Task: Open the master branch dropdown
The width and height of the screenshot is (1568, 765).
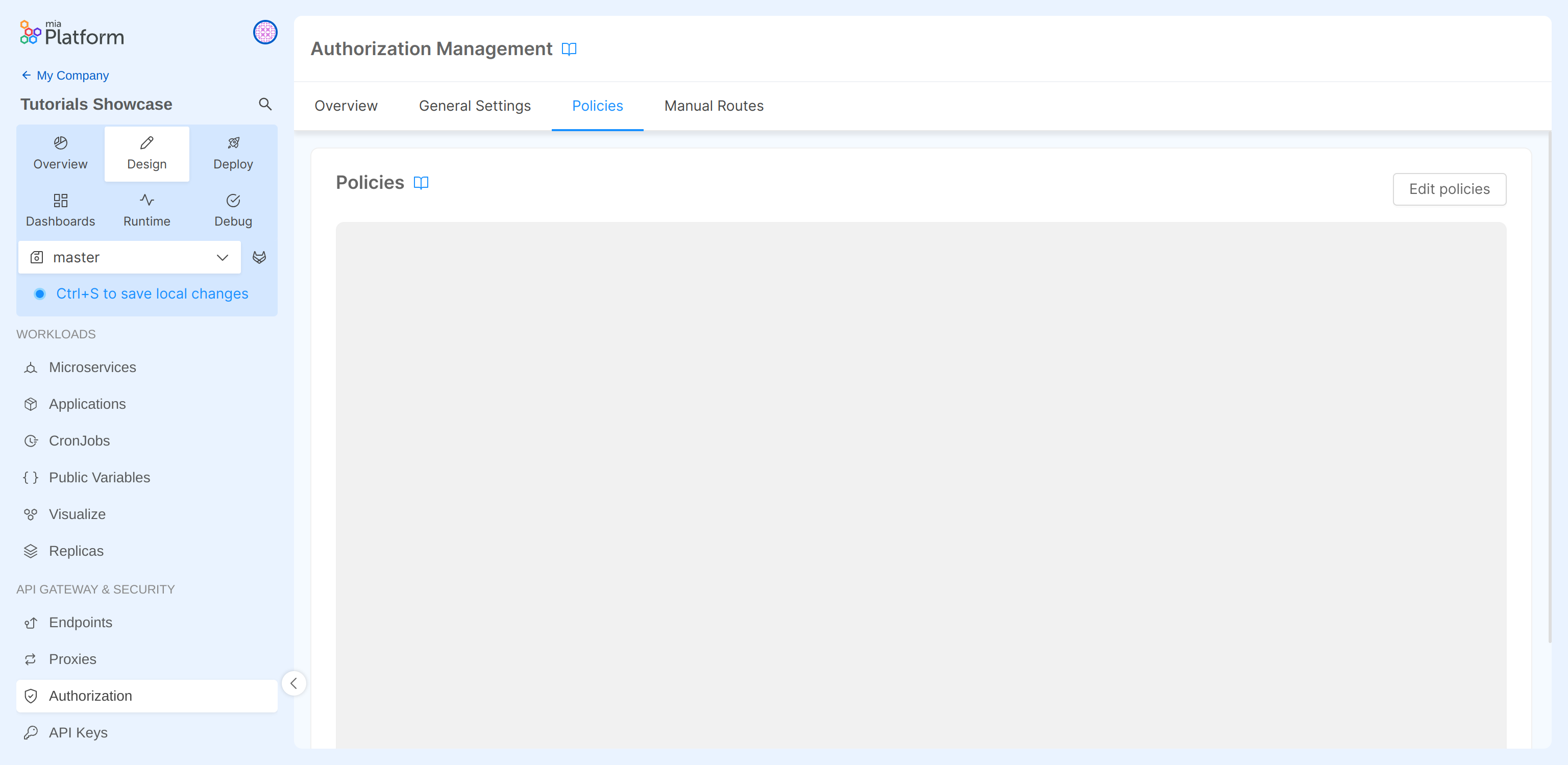Action: point(129,257)
